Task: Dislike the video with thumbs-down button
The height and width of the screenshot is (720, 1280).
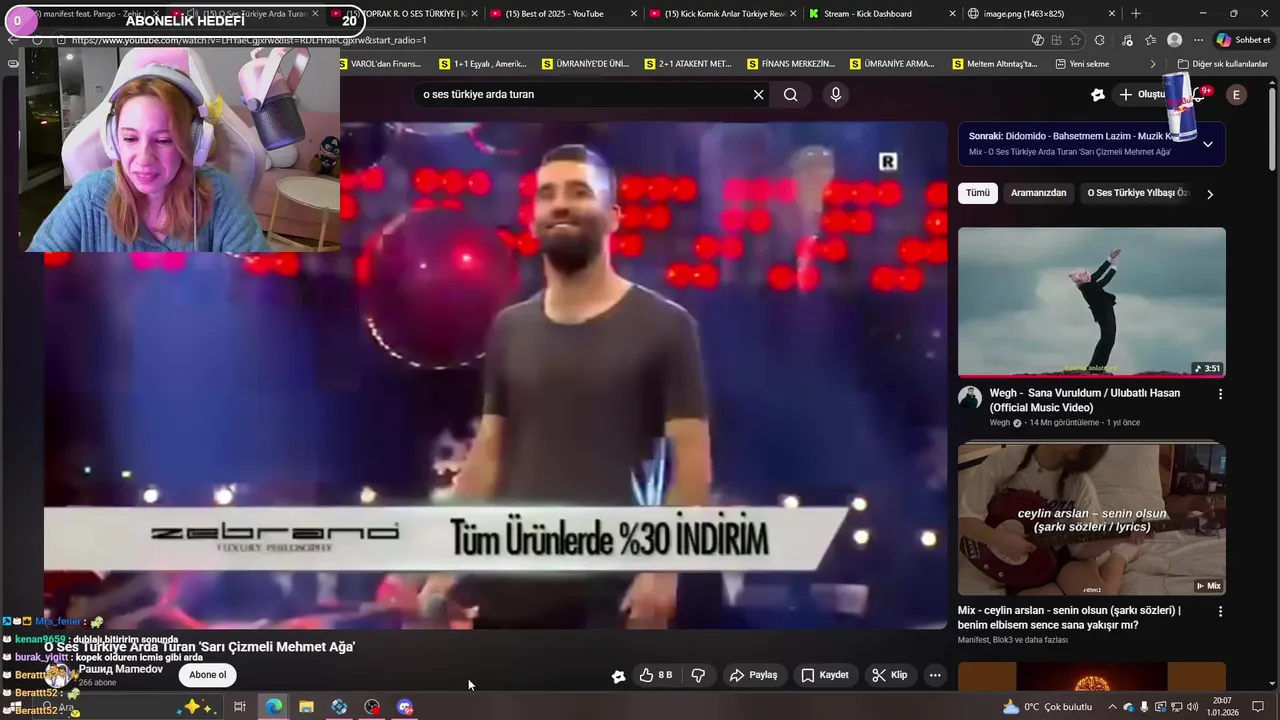Action: coord(698,675)
